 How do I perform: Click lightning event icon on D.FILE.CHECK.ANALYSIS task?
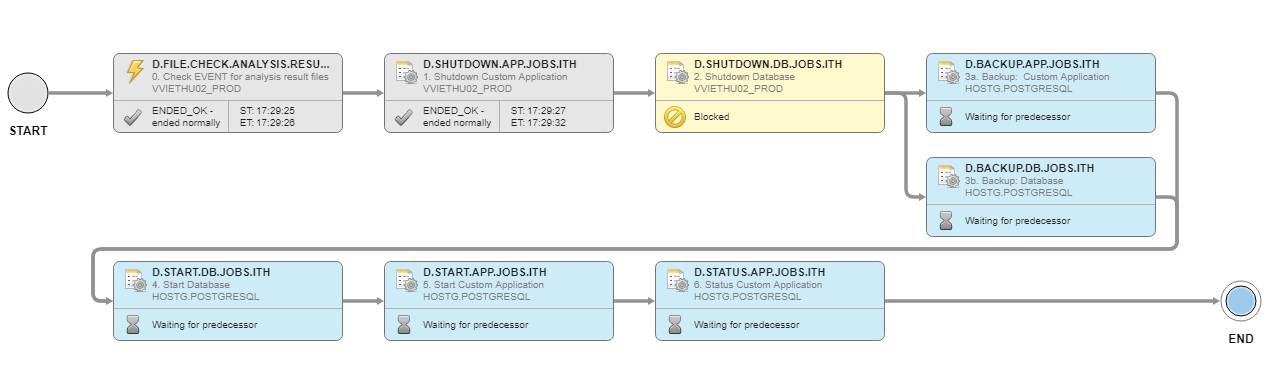(135, 73)
